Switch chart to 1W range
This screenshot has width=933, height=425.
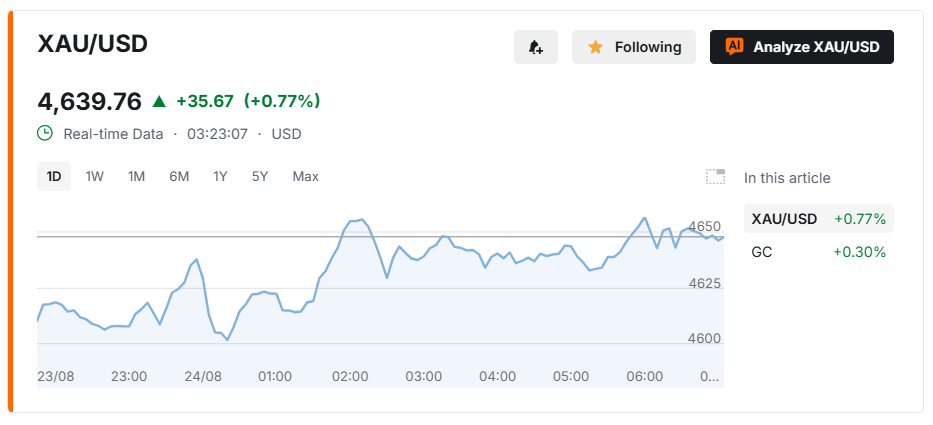tap(95, 177)
